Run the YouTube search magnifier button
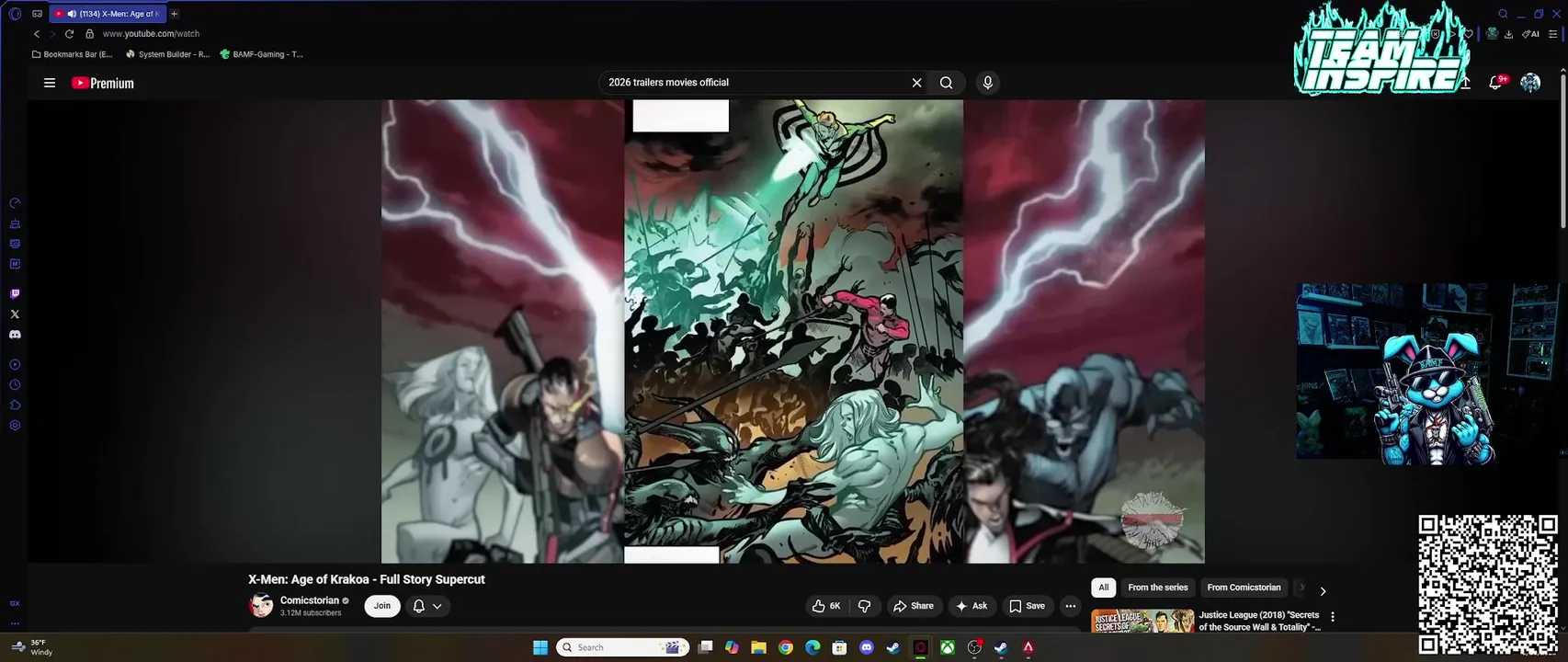The image size is (1568, 662). pos(946,83)
